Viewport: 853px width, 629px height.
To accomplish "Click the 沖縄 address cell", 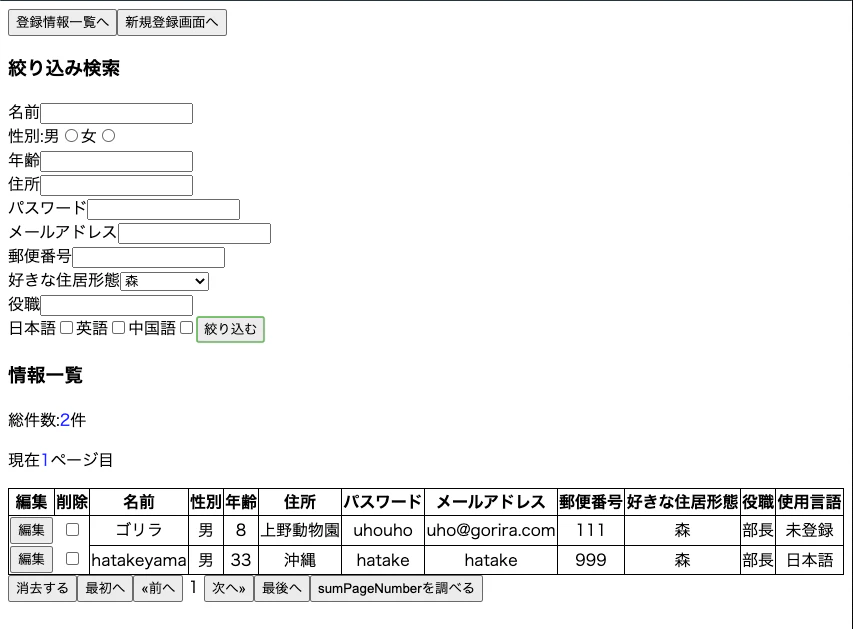I will pyautogui.click(x=300, y=559).
